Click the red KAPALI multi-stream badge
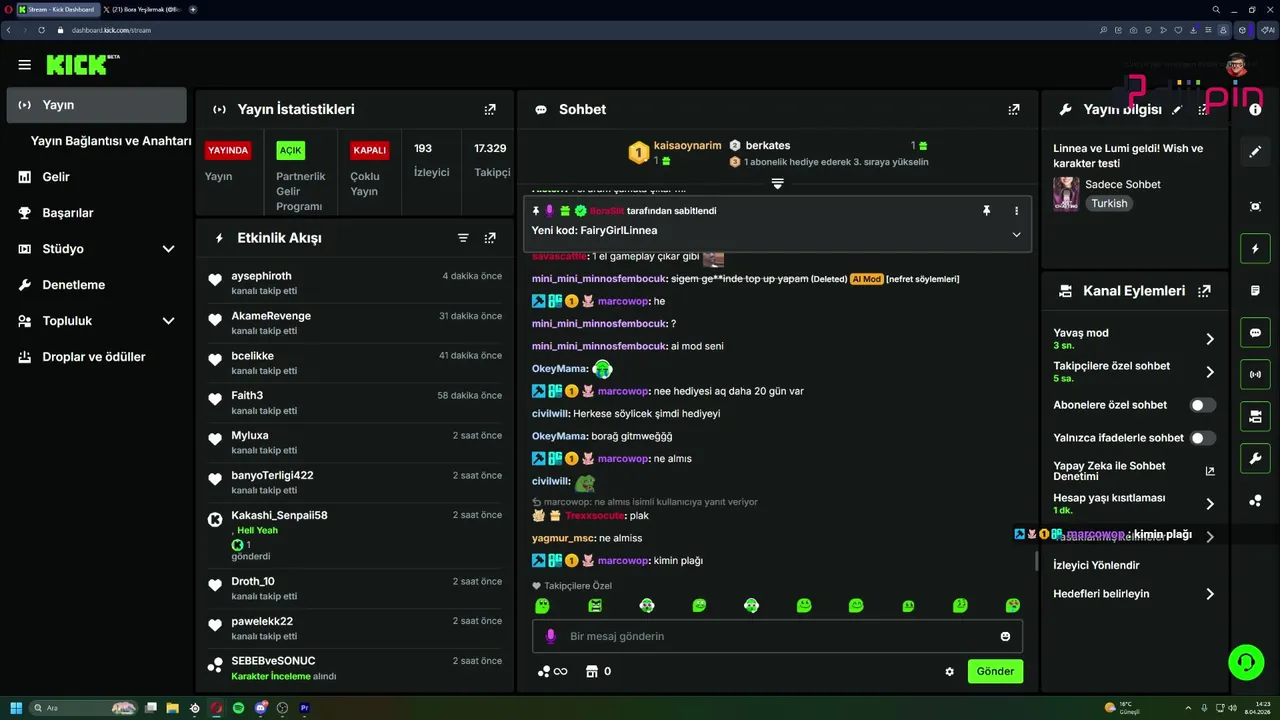1280x720 pixels. point(369,150)
